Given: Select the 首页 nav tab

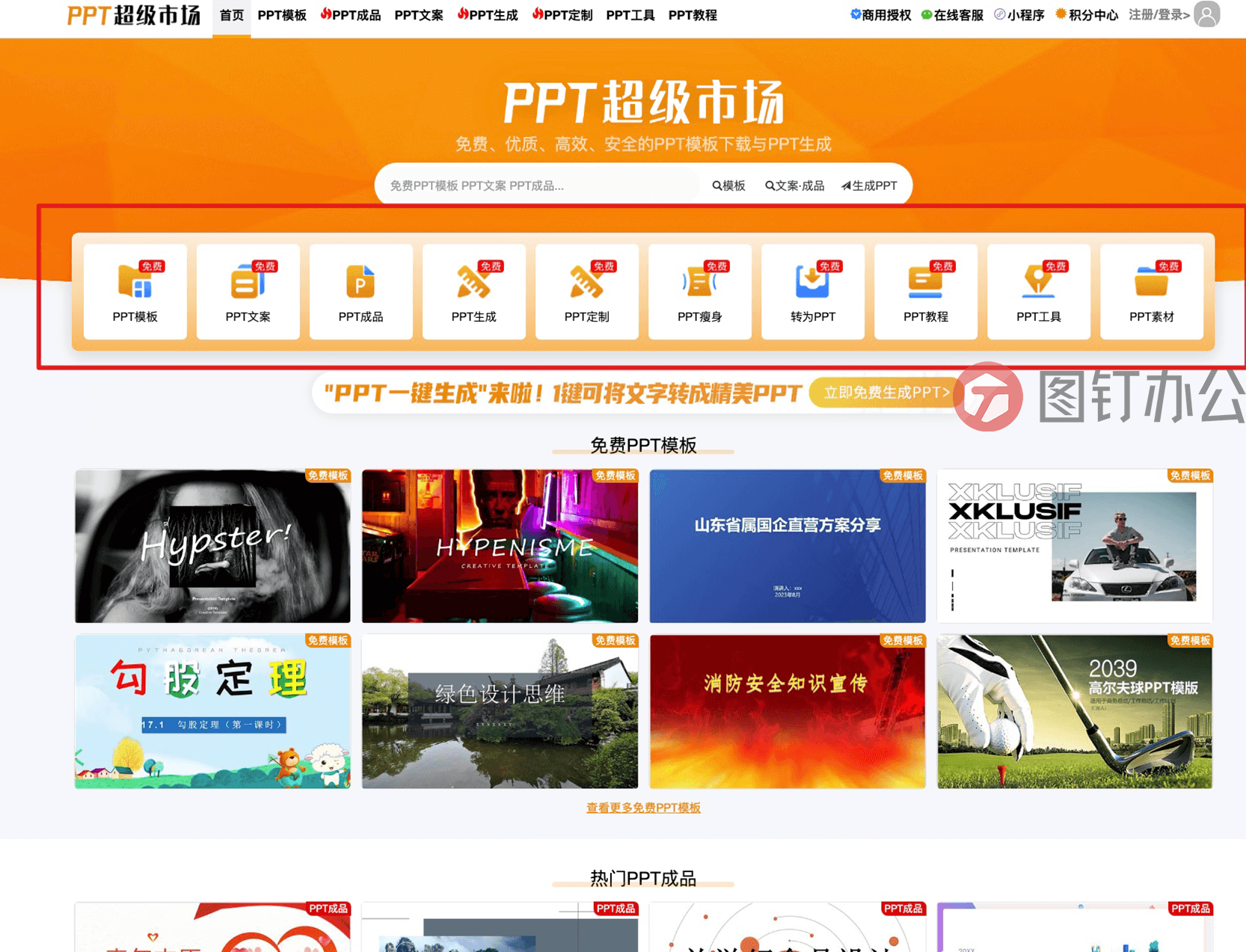Looking at the screenshot, I should click(232, 16).
